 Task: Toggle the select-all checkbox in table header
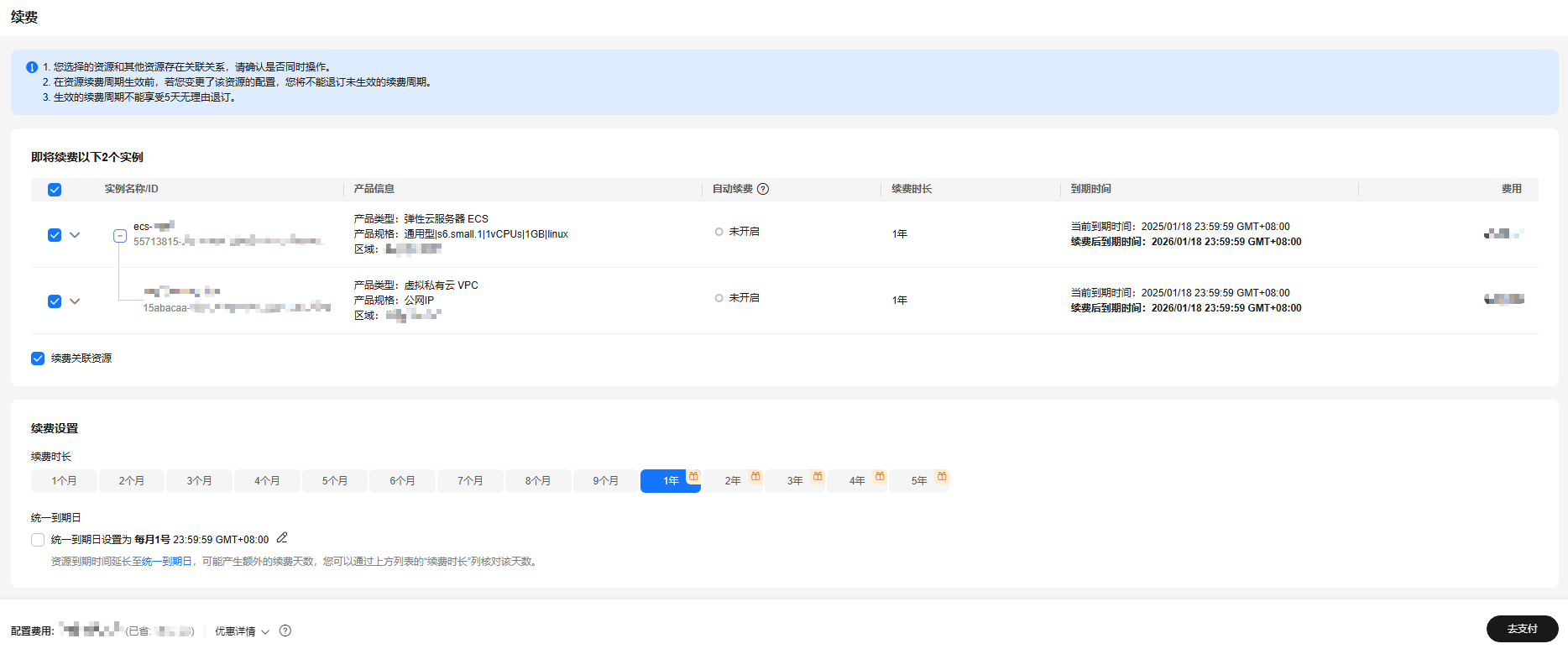coord(55,190)
